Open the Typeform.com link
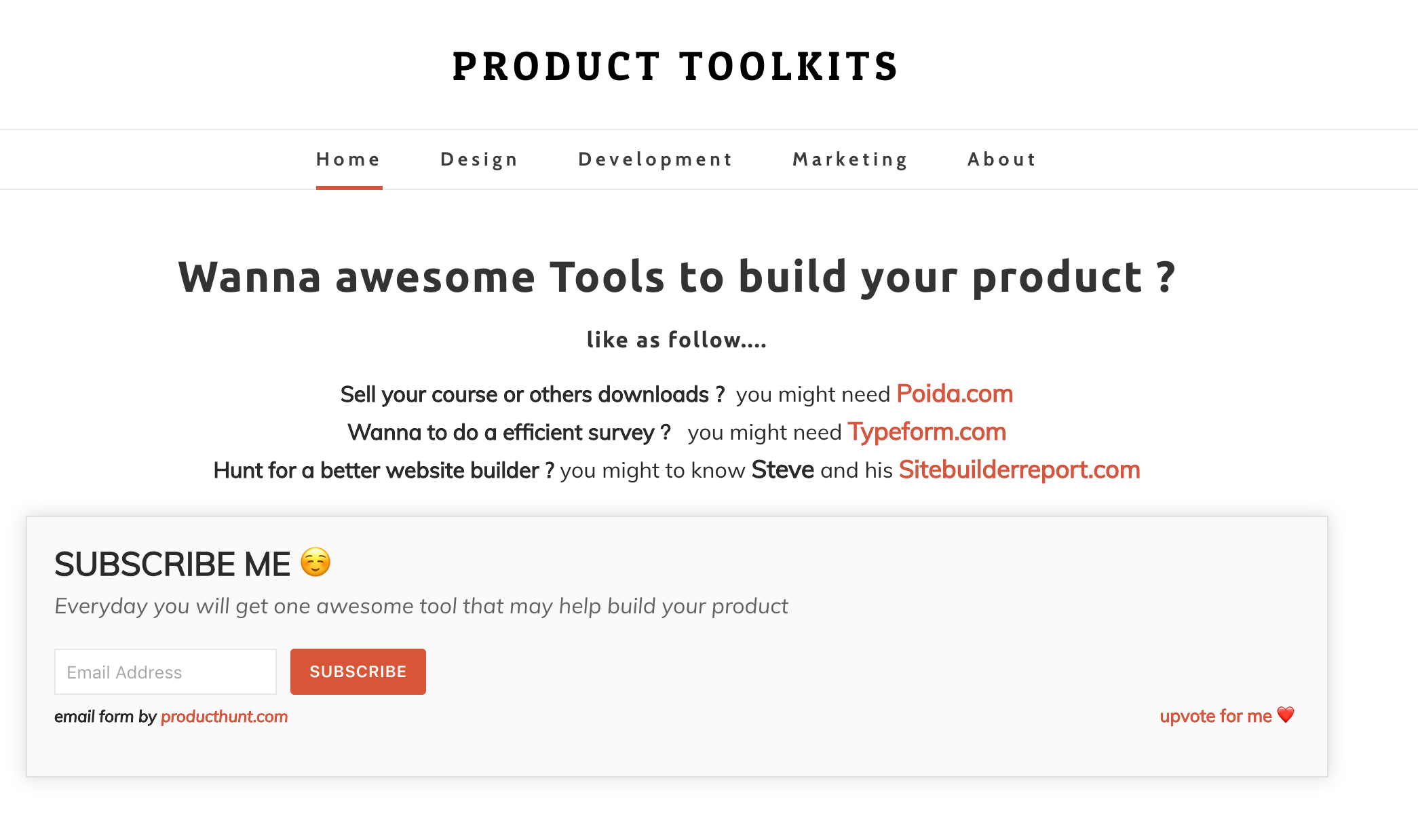 (927, 432)
